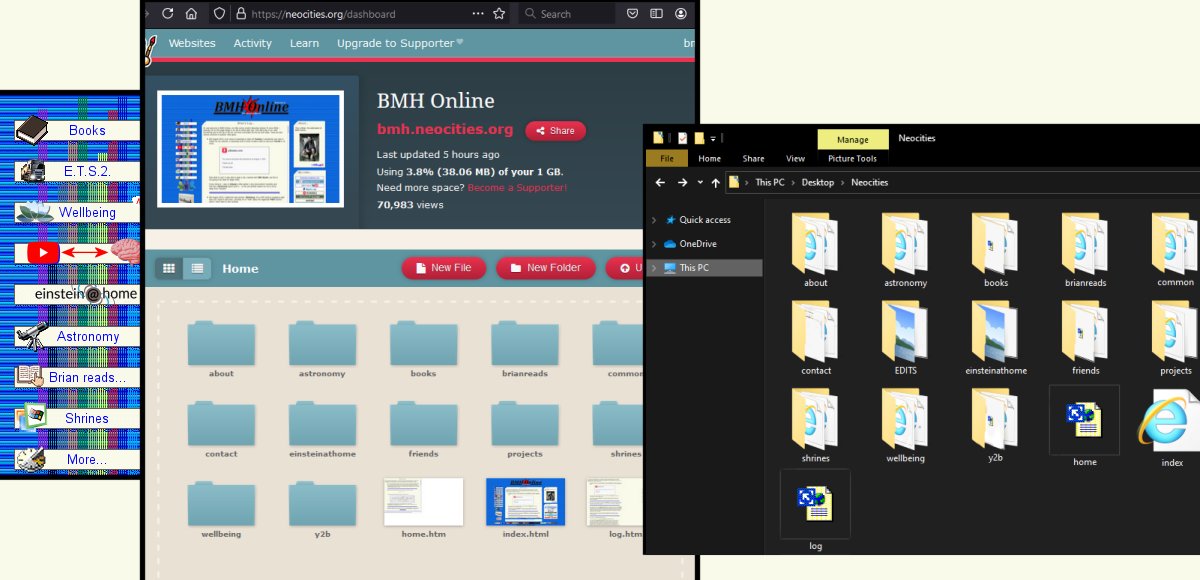Image resolution: width=1200 pixels, height=580 pixels.
Task: Open the Picture Tools tab in Explorer
Action: point(853,158)
